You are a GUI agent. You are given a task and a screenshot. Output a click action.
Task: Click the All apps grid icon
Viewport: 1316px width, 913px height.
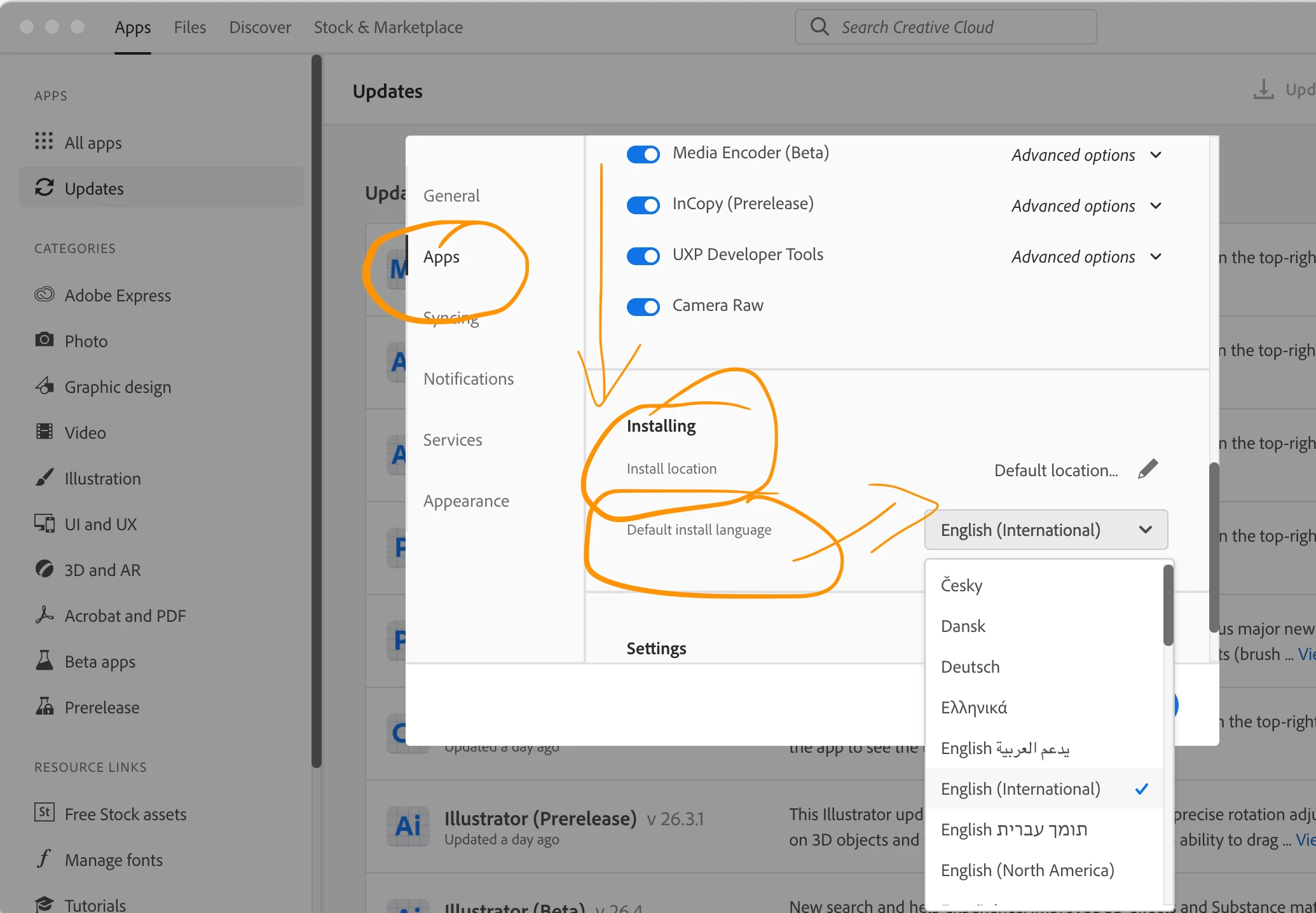click(x=44, y=141)
